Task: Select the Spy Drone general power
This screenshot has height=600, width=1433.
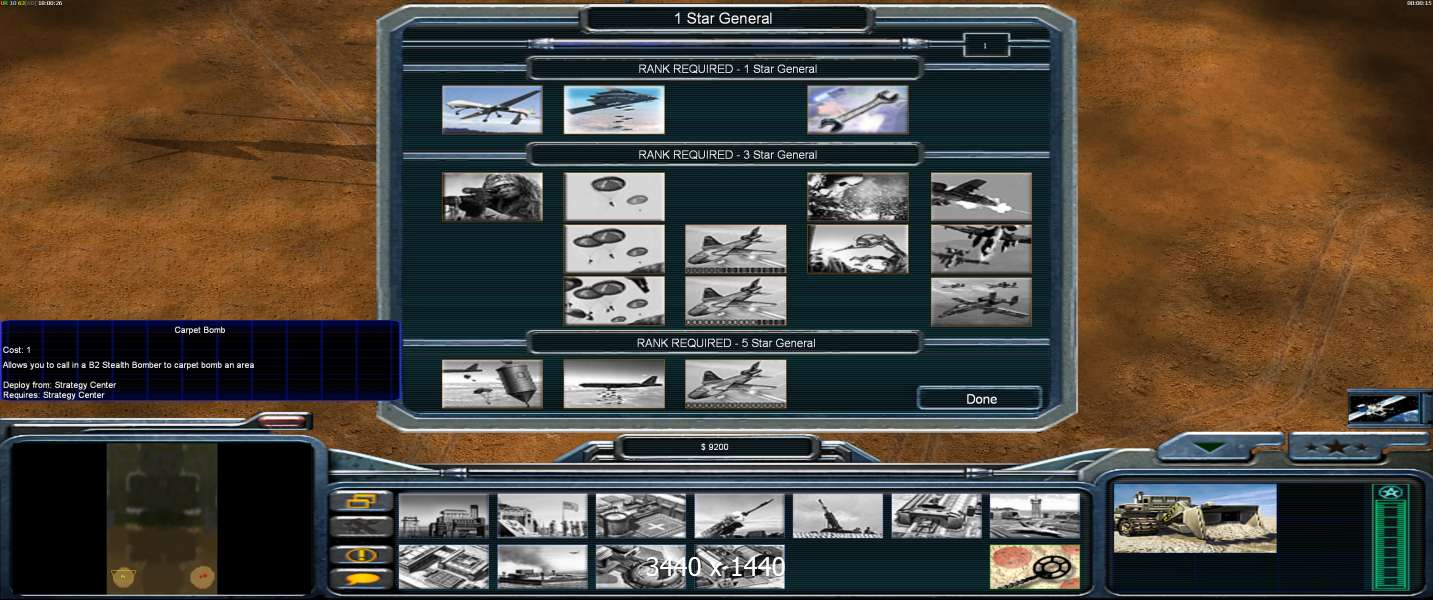Action: point(492,109)
